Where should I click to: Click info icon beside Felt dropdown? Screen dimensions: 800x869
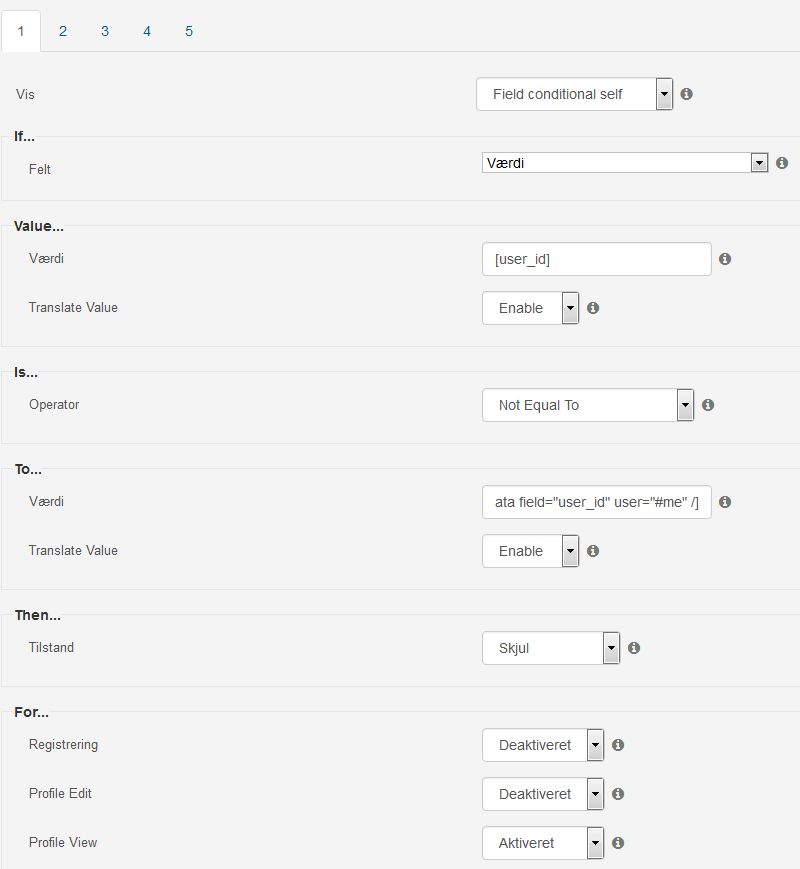click(x=782, y=163)
